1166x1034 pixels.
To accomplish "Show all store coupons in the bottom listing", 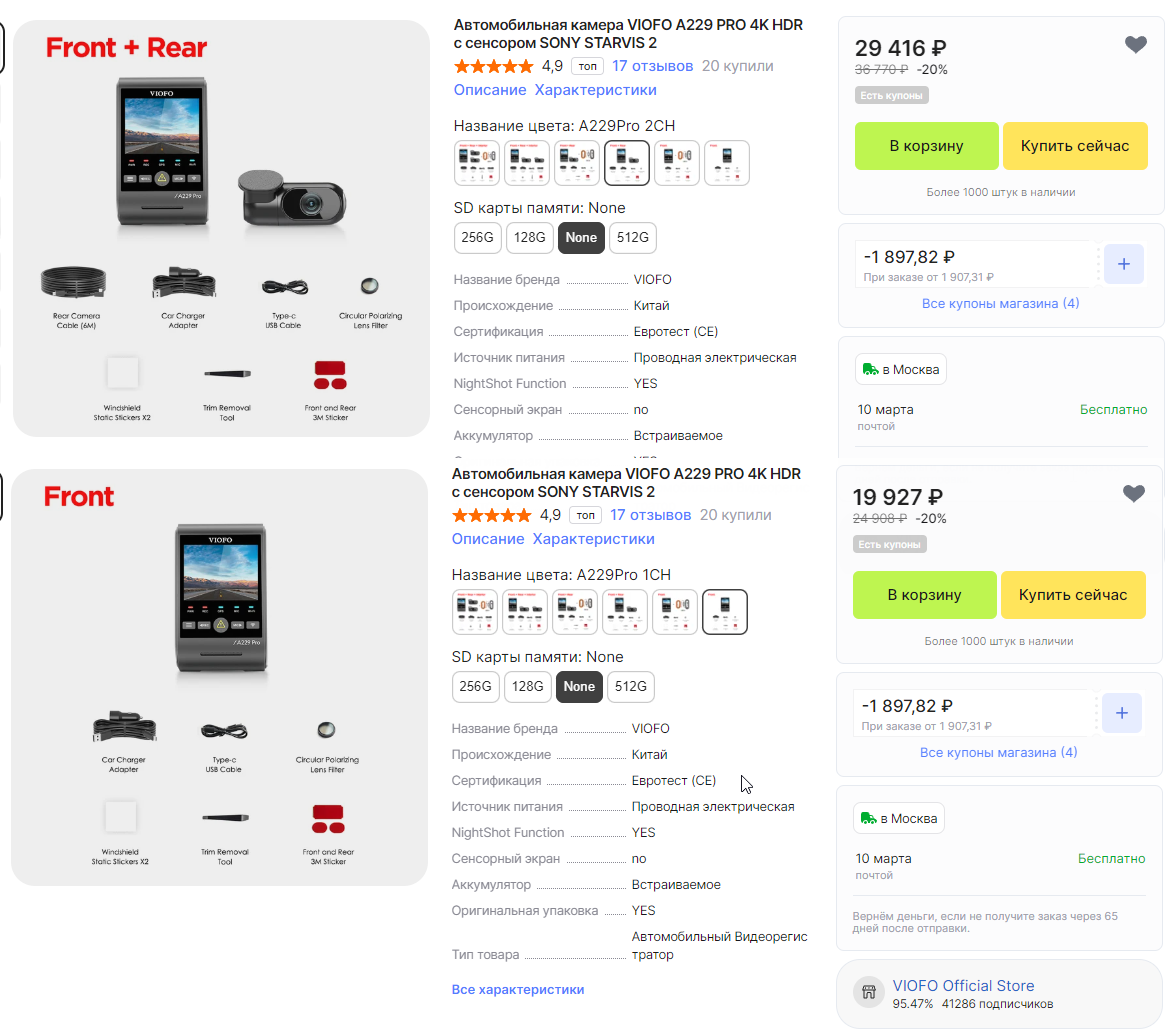I will click(998, 752).
